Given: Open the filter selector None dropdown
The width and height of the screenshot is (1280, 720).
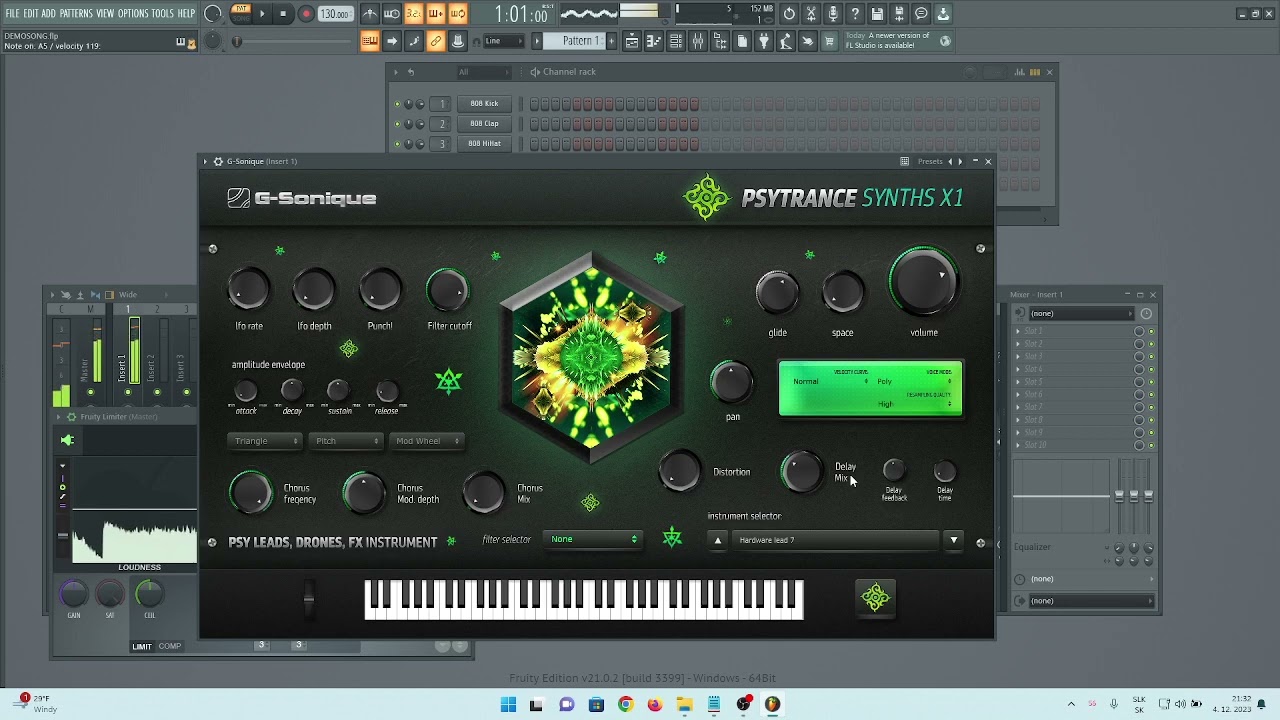Looking at the screenshot, I should point(594,539).
